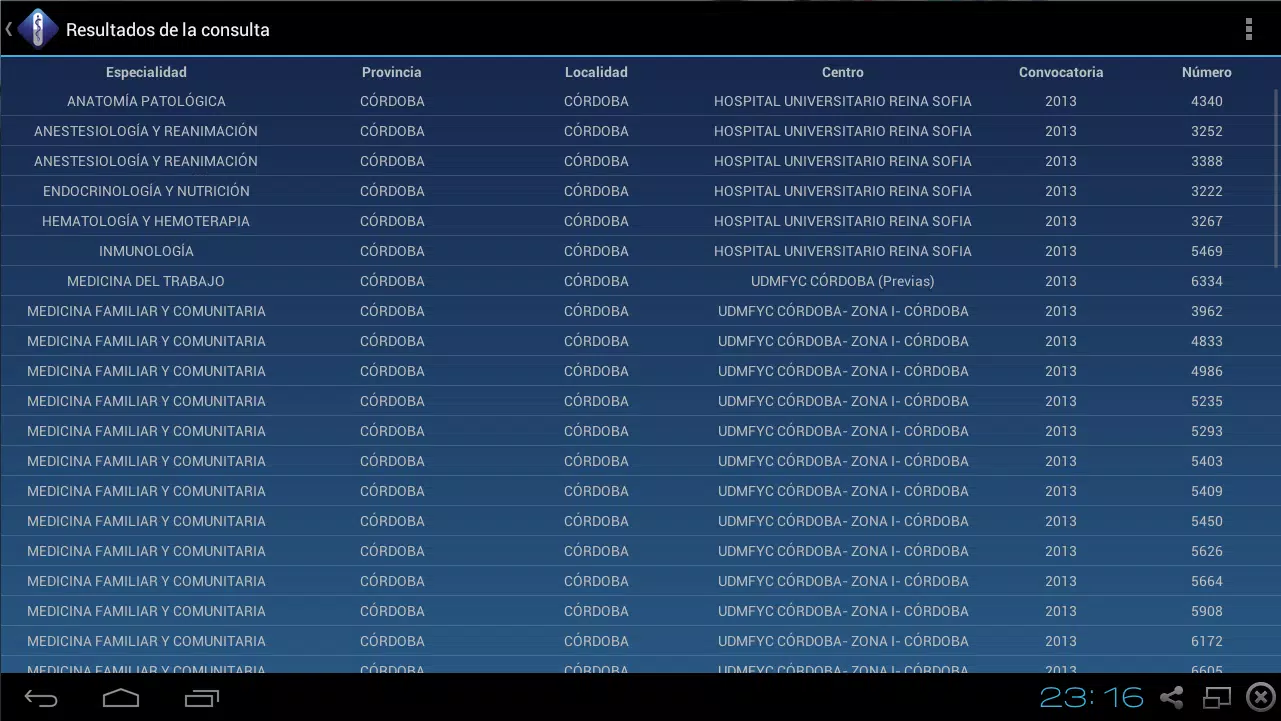The image size is (1281, 721).
Task: Click the number 5664 cell
Action: [x=1207, y=581]
